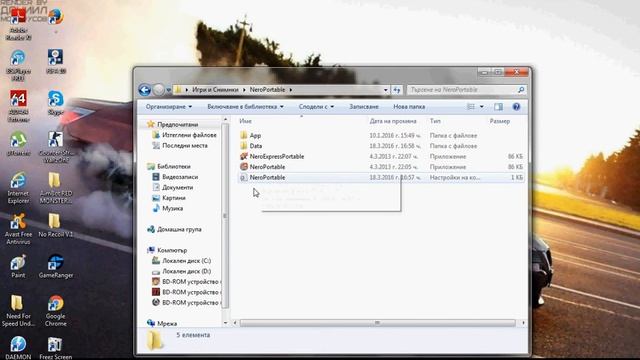Toggle the preview pane icon

coord(498,107)
